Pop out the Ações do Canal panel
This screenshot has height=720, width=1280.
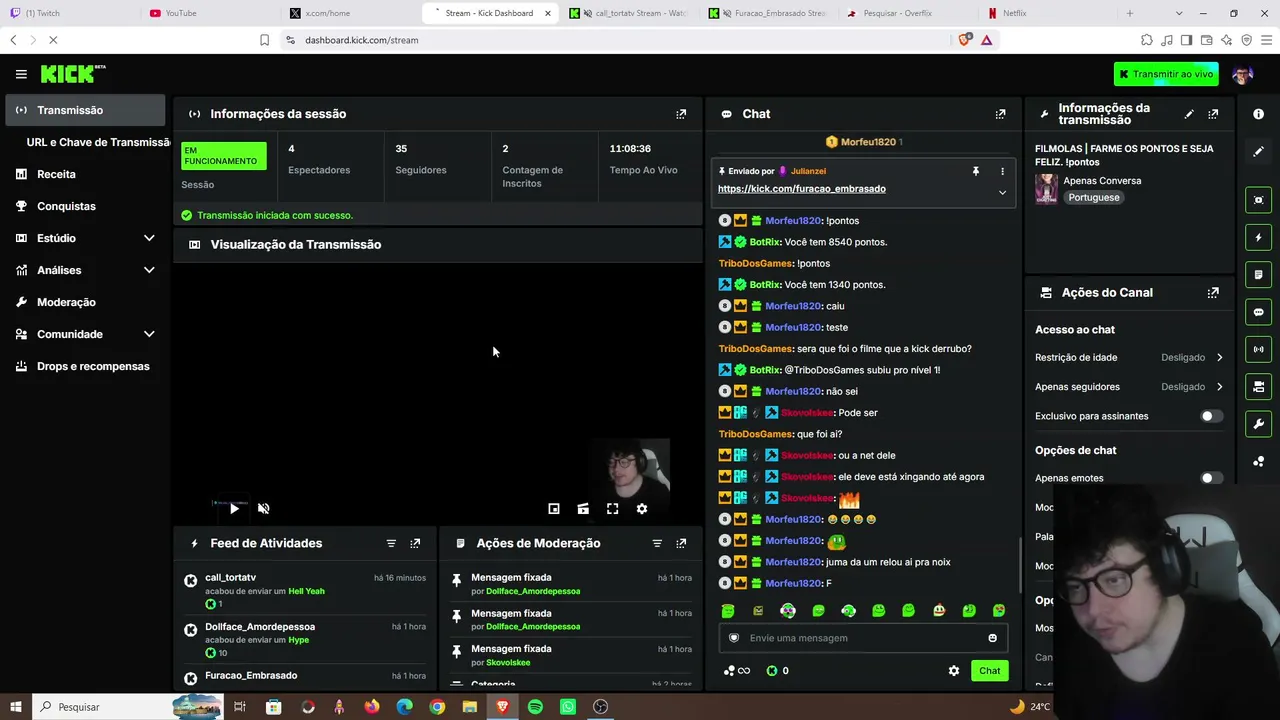click(1213, 293)
